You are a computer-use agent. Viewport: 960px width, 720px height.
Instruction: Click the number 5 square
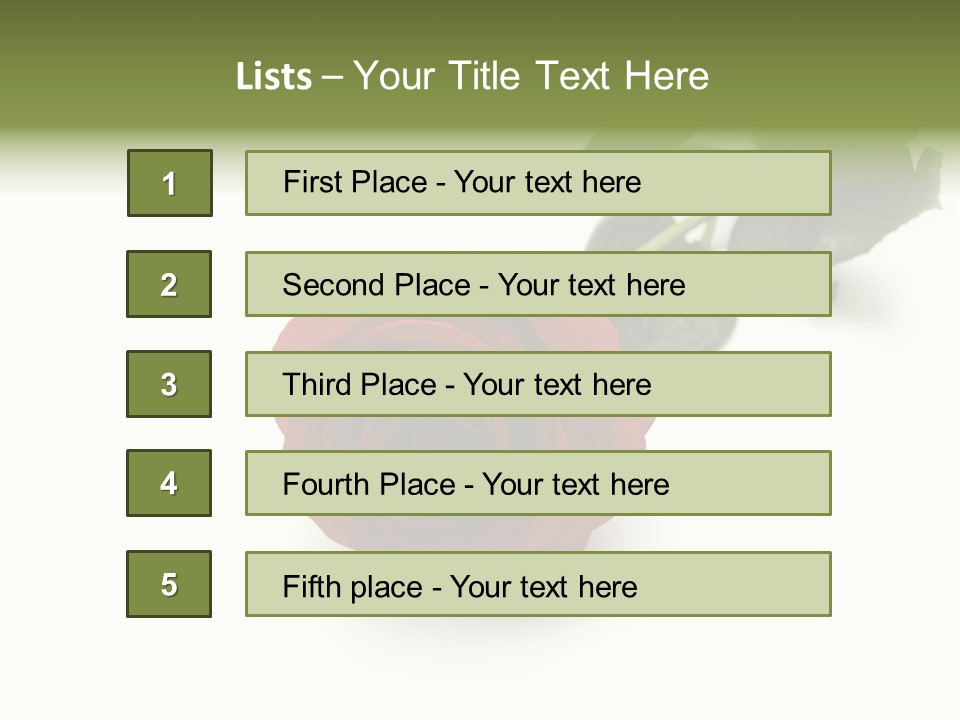point(169,584)
